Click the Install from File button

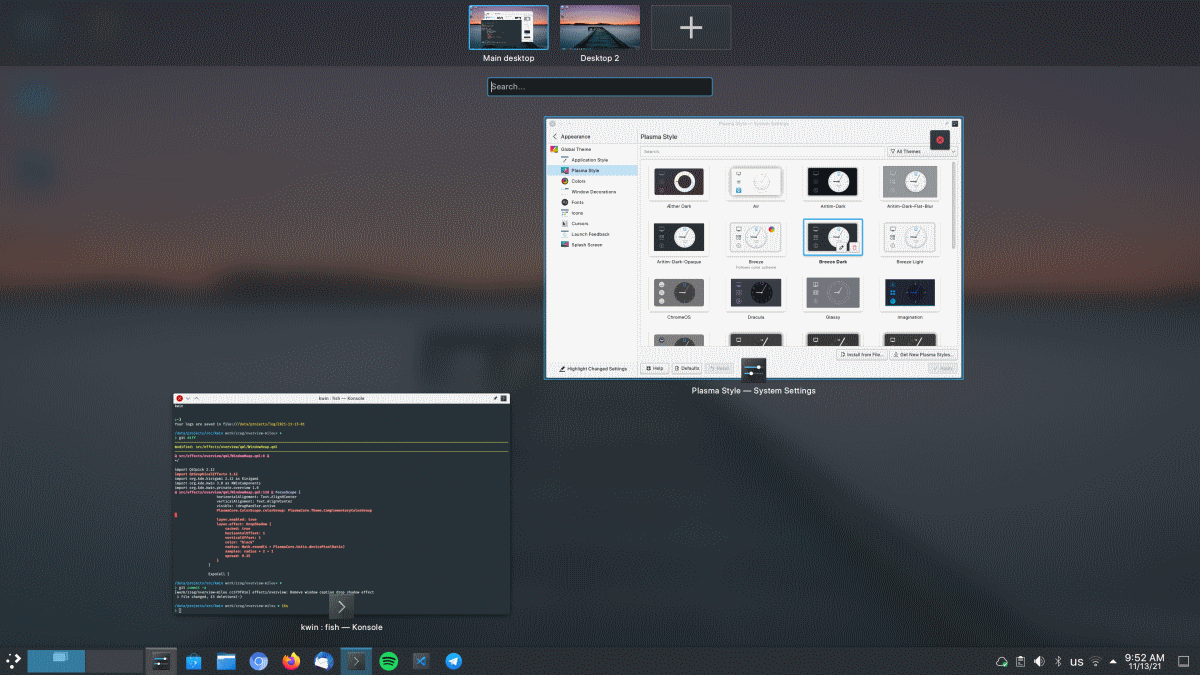(863, 354)
